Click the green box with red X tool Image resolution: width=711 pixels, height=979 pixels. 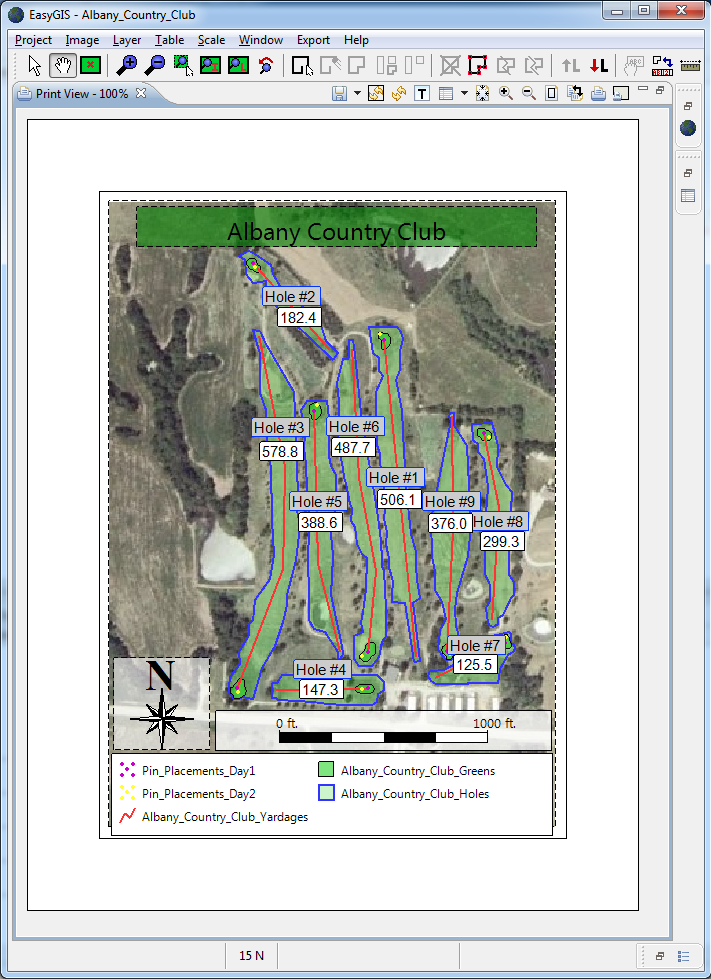click(91, 64)
